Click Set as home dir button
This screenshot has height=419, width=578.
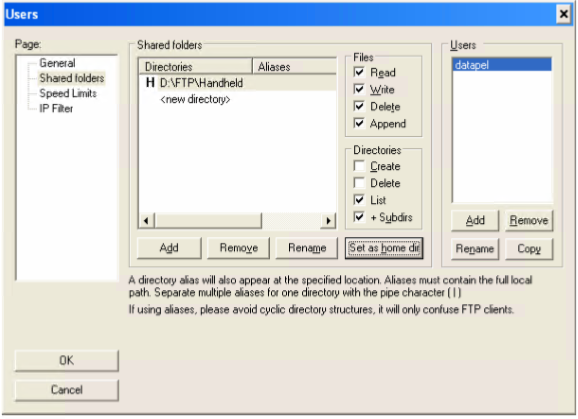pyautogui.click(x=384, y=248)
